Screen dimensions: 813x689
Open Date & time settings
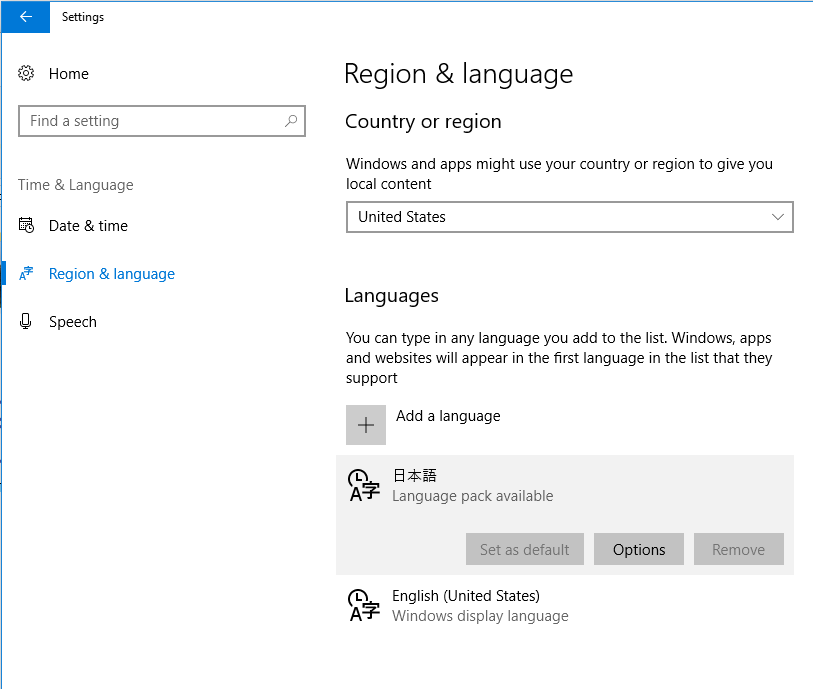[88, 226]
